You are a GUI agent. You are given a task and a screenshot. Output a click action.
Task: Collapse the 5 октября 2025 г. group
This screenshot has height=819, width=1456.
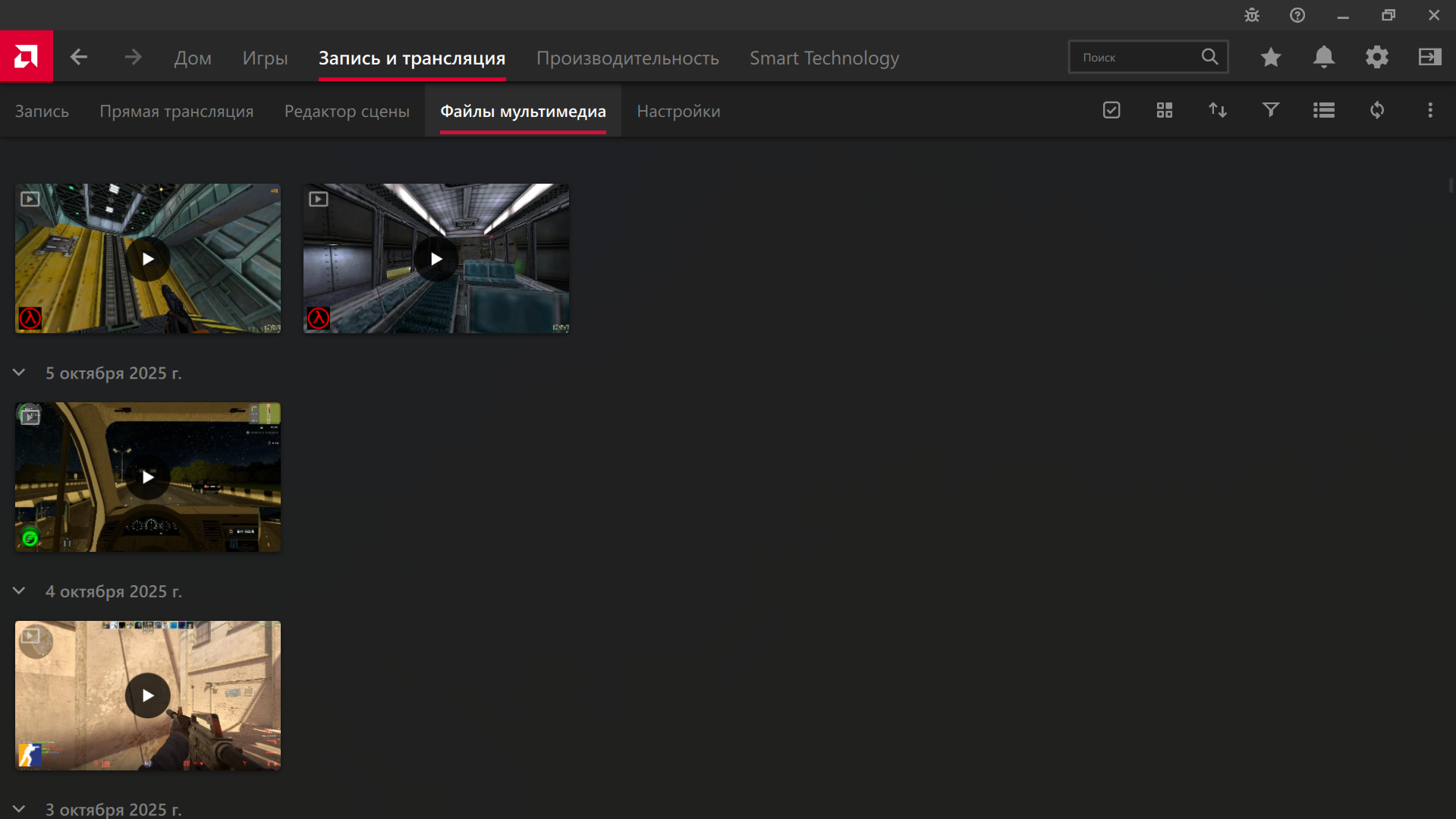[19, 373]
